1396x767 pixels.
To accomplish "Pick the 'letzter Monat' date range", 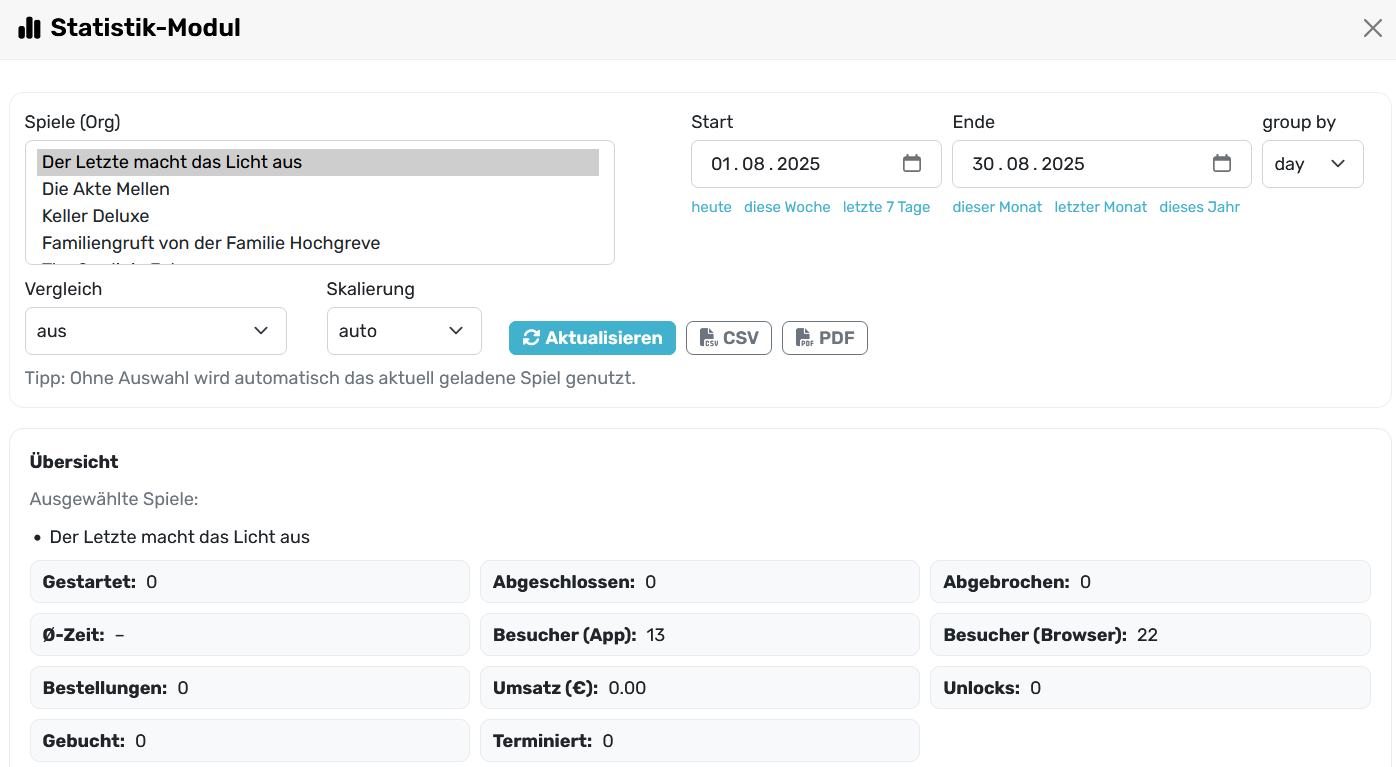I will [1100, 207].
